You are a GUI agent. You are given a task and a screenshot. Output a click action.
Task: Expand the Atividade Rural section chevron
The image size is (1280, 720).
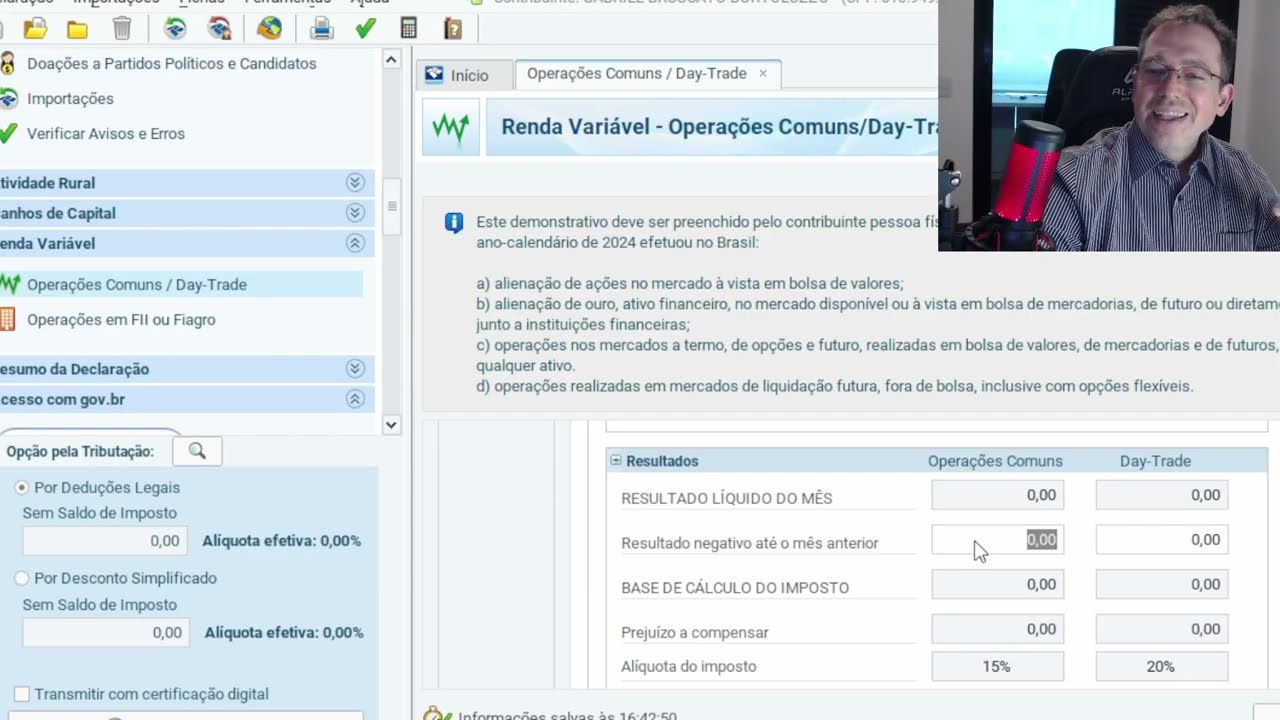[x=354, y=183]
